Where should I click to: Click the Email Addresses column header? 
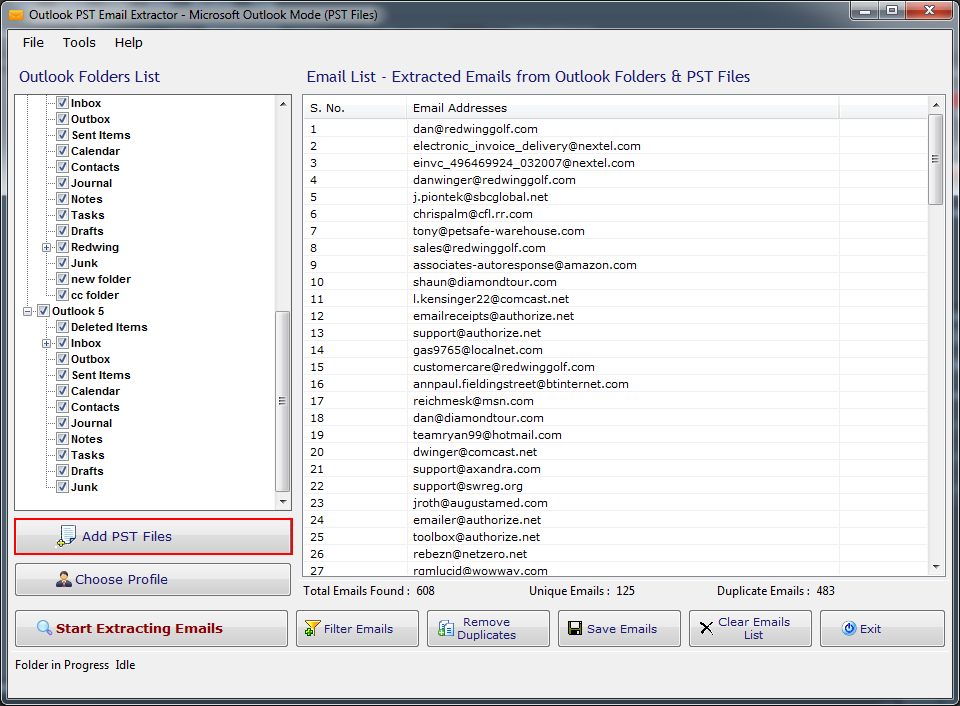point(622,108)
